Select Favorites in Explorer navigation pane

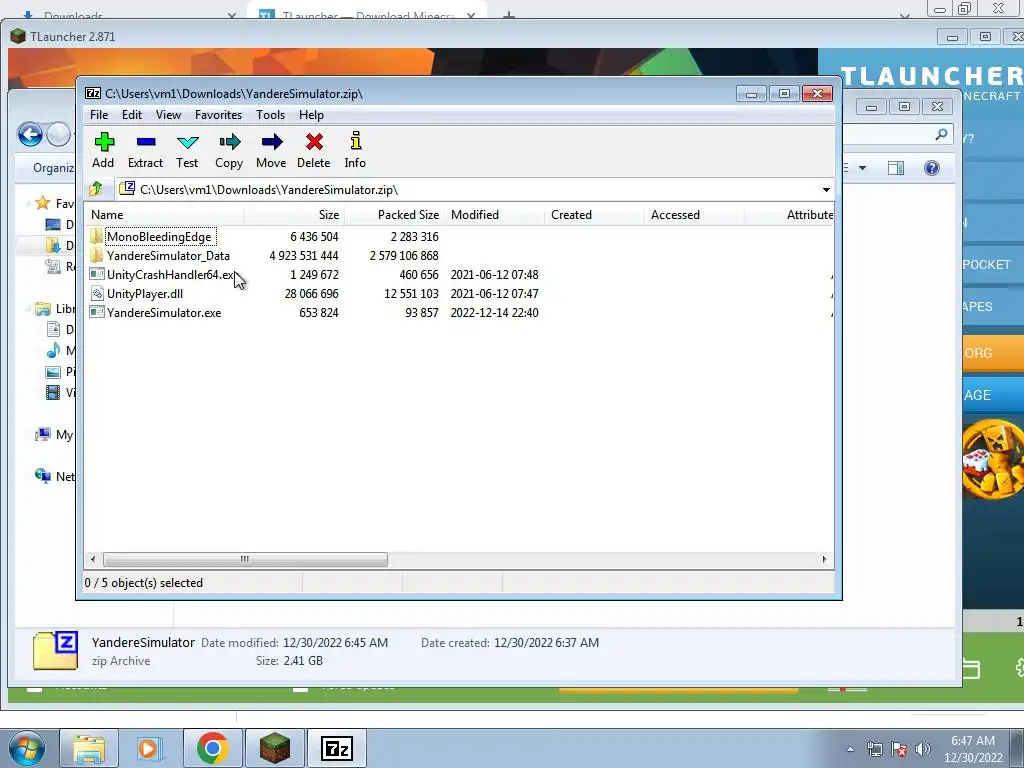54,203
